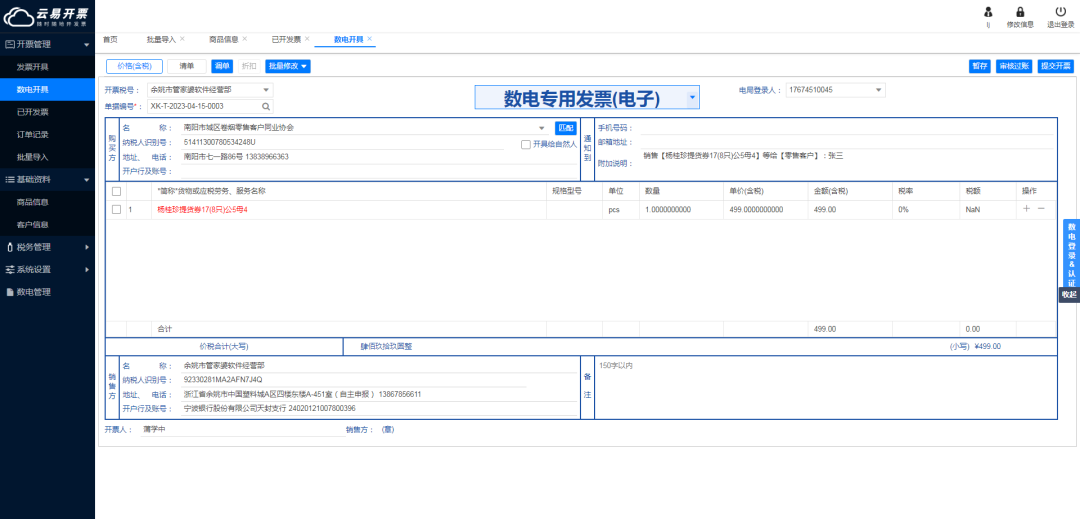Click the 折扣 button
The width and height of the screenshot is (1080, 519).
click(249, 66)
